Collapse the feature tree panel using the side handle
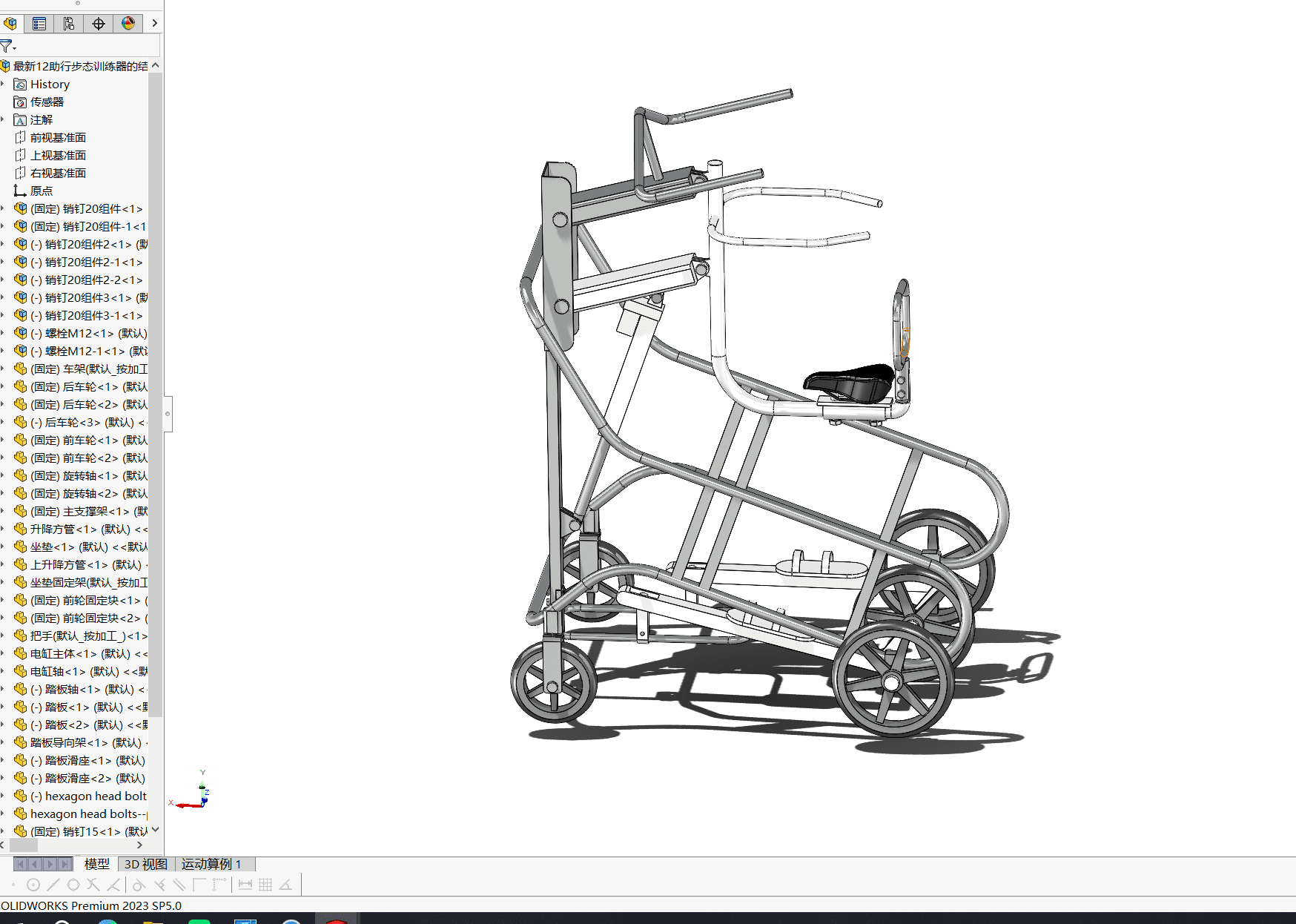 point(168,414)
